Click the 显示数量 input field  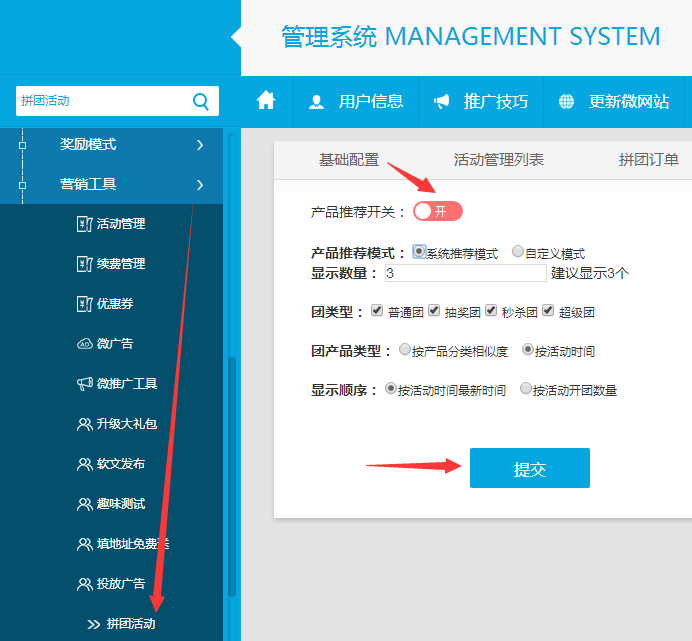tap(465, 273)
